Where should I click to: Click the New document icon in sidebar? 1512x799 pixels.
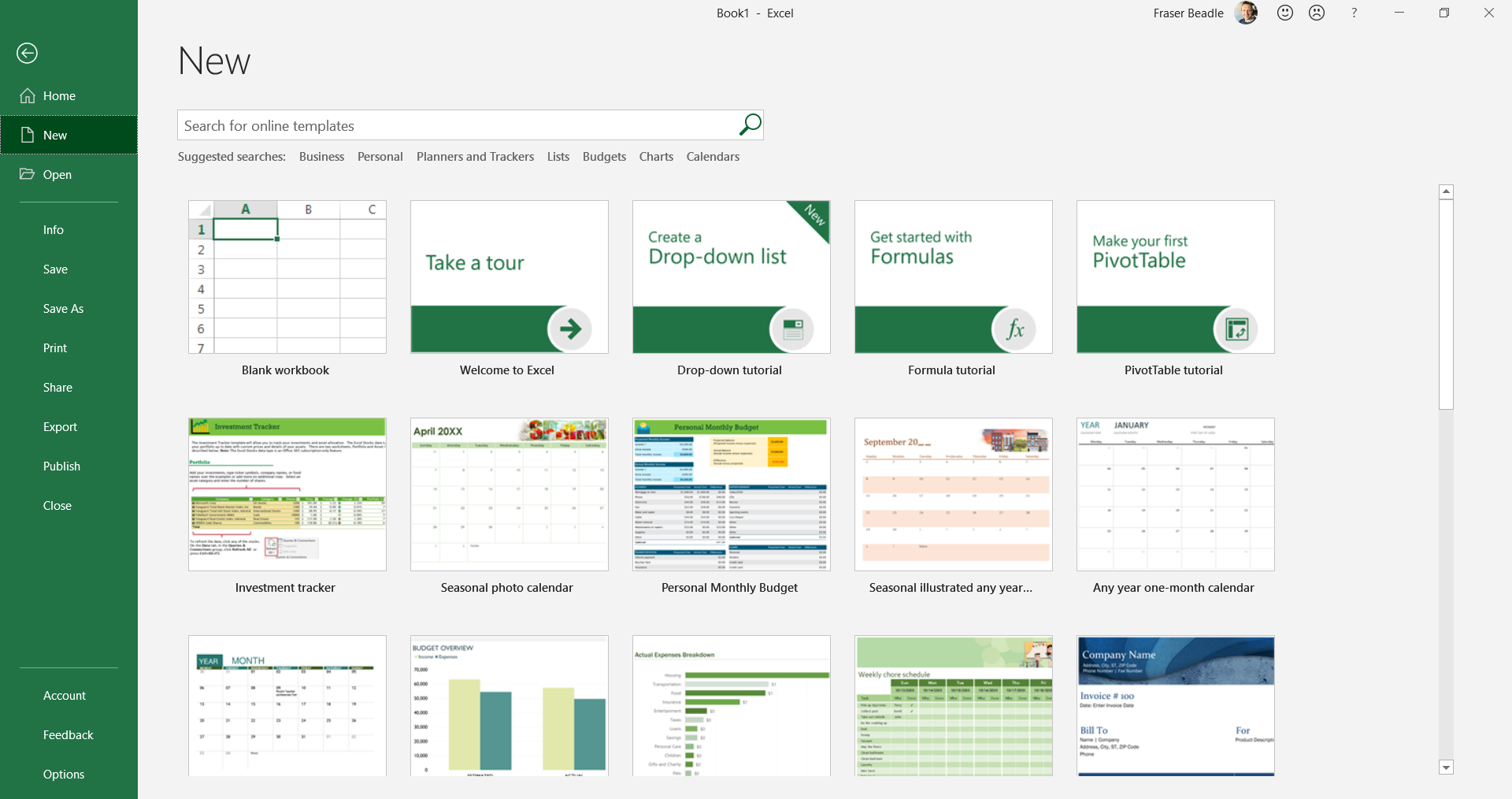click(28, 135)
